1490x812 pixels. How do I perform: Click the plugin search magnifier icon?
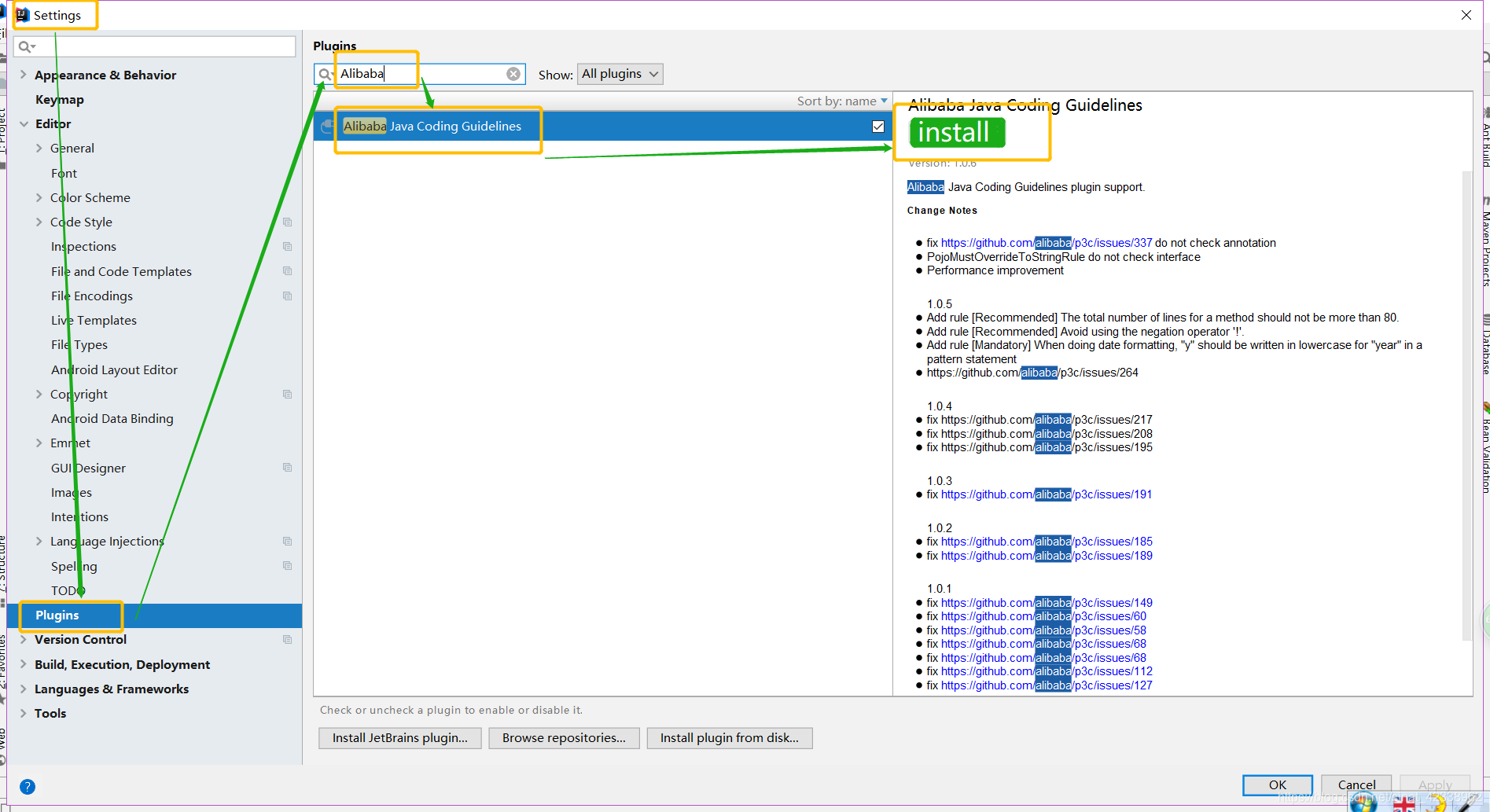click(x=326, y=74)
